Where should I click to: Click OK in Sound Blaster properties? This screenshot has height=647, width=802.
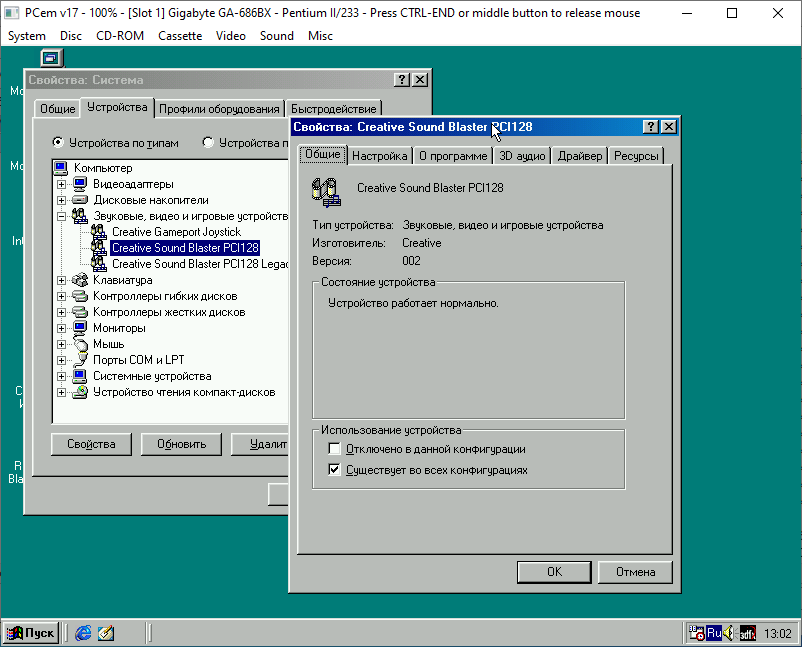554,572
